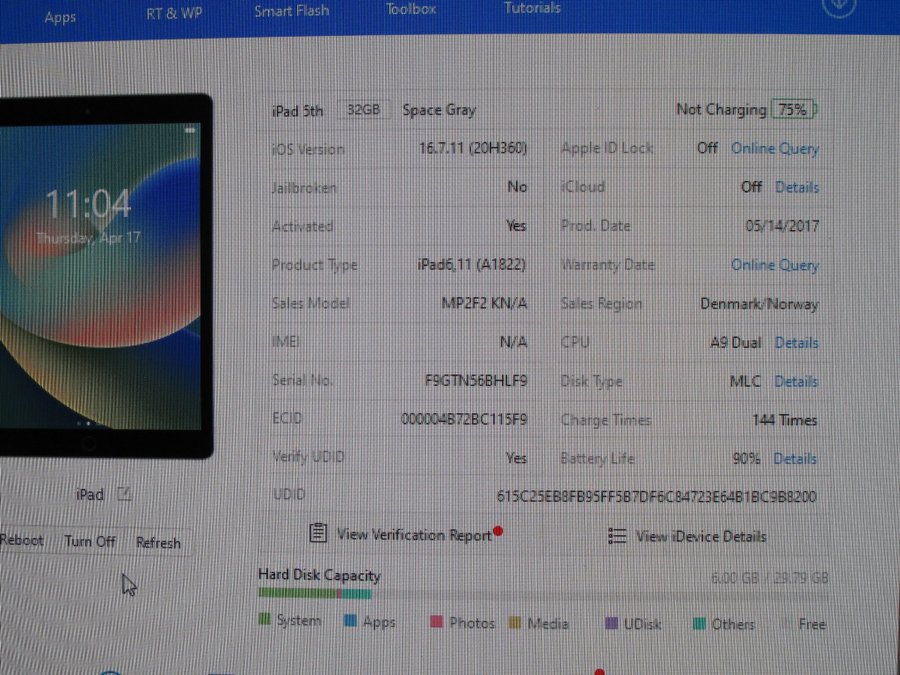The width and height of the screenshot is (900, 675).
Task: Click the purple UDisk legend swatch
Action: point(612,623)
